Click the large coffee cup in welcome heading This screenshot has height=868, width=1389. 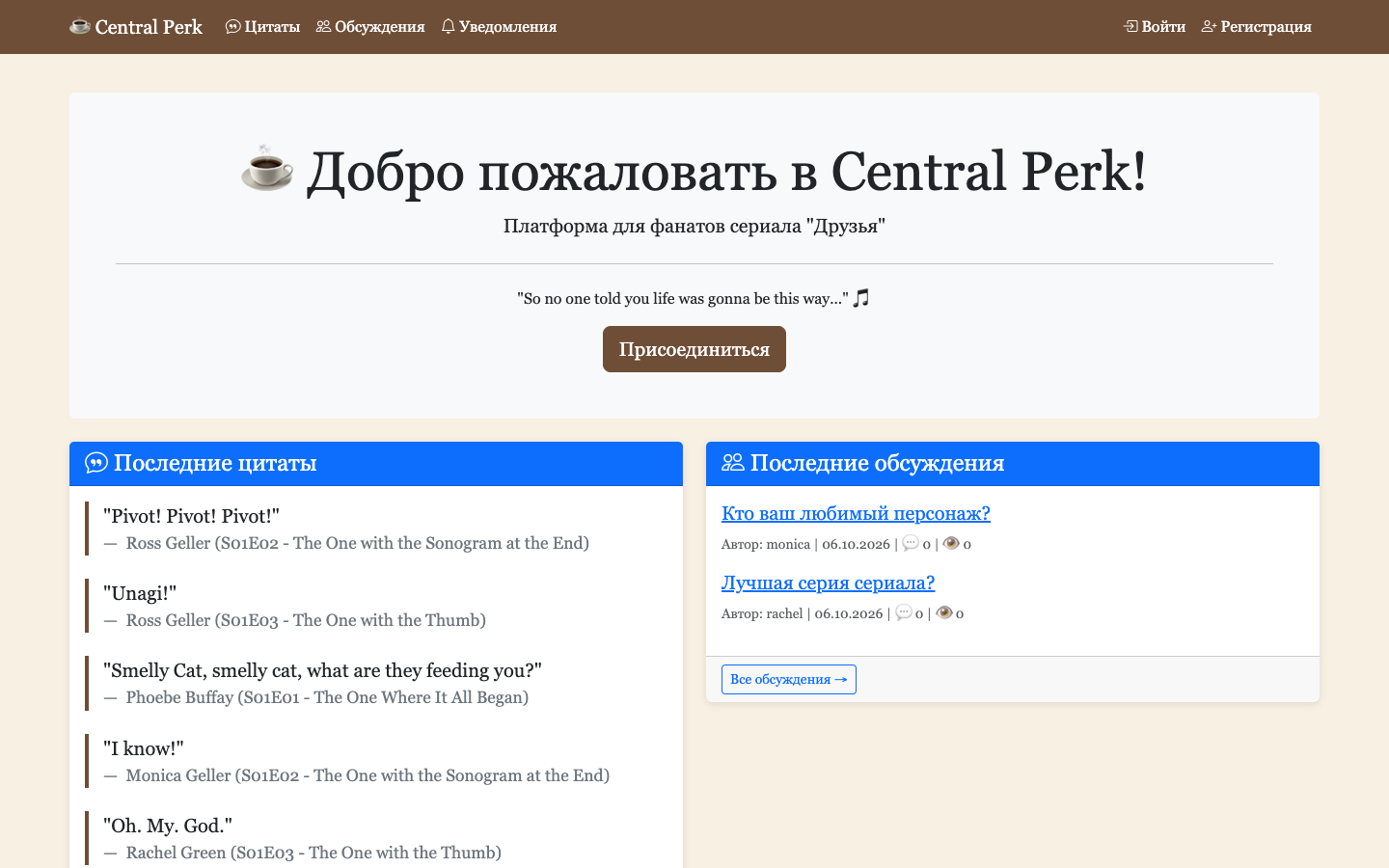[x=267, y=169]
